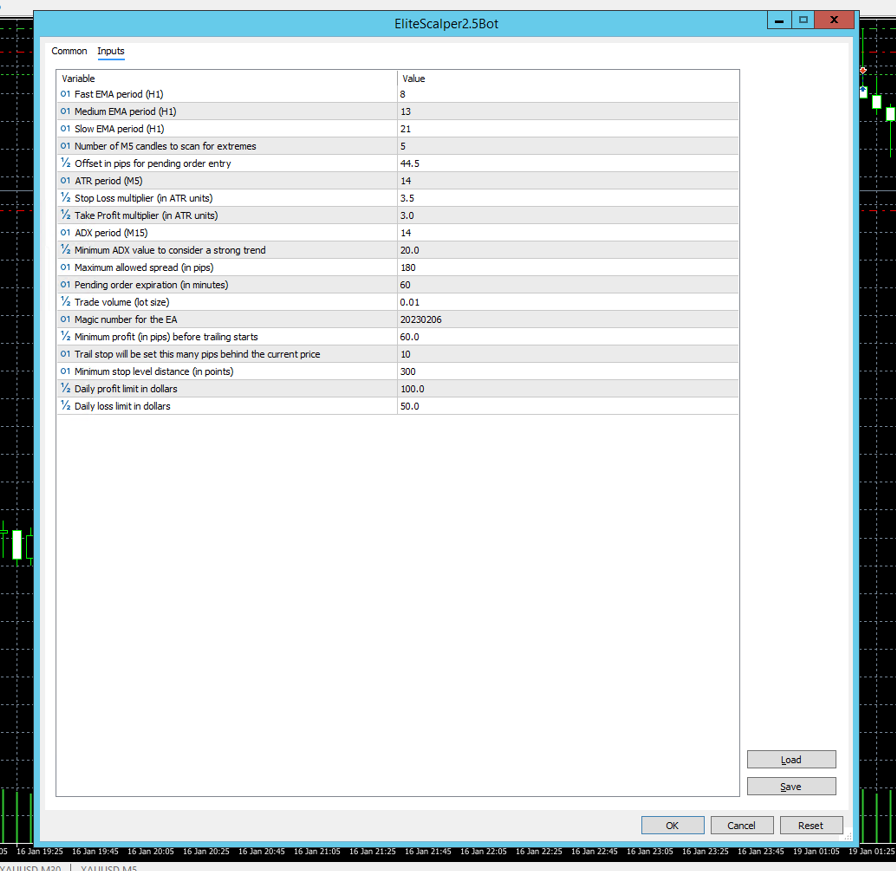896x871 pixels.
Task: Click integer icon for Slow EMA period
Action: [65, 129]
